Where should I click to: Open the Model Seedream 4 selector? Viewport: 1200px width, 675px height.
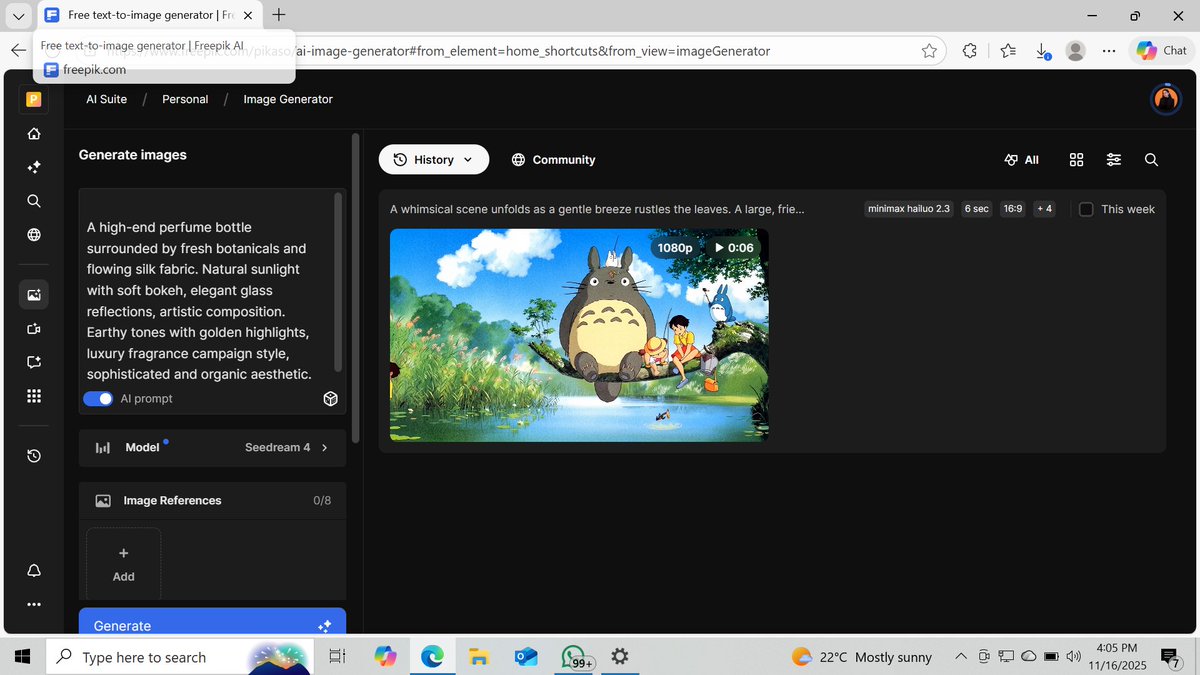tap(212, 448)
